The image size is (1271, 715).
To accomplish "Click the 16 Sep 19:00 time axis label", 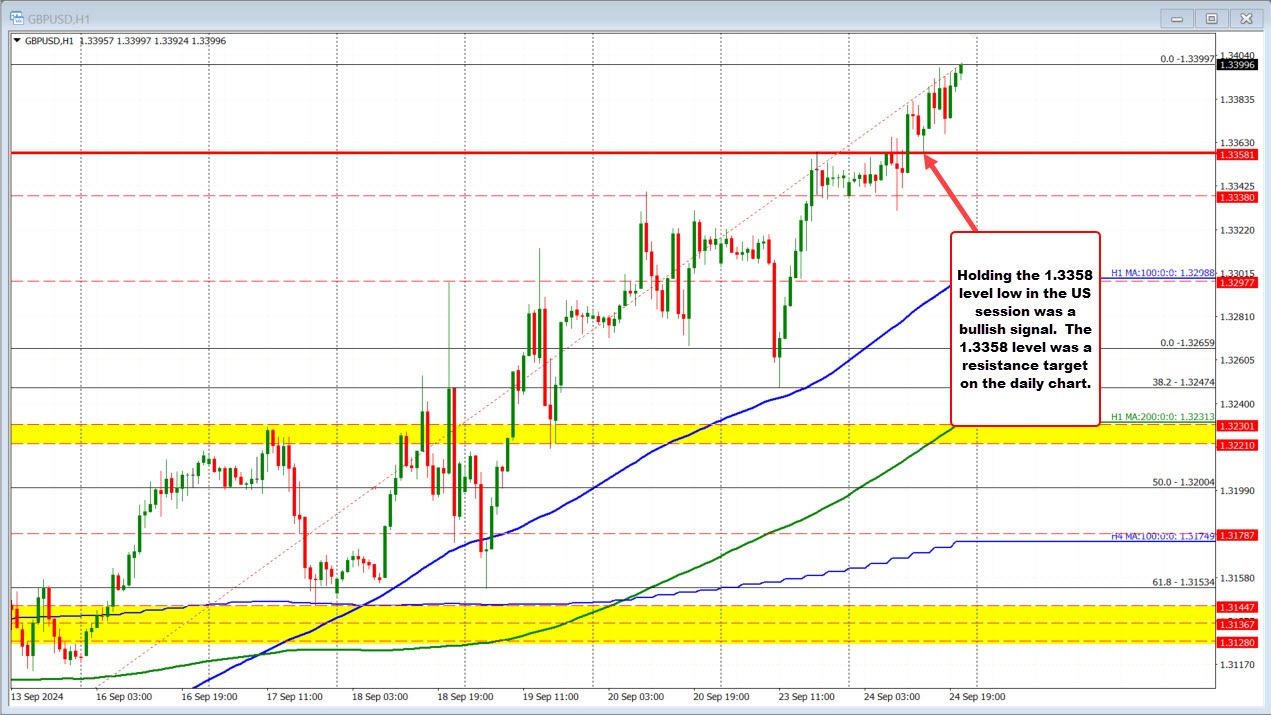I will (x=211, y=696).
